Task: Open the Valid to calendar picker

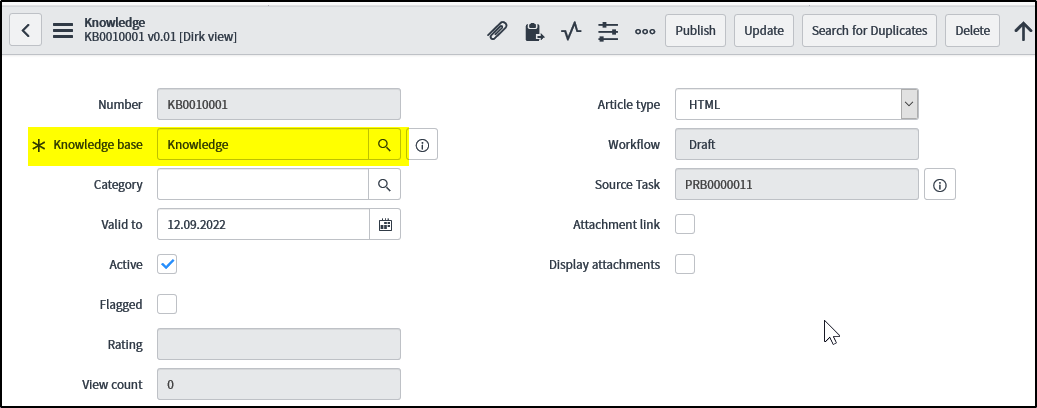Action: coord(385,224)
